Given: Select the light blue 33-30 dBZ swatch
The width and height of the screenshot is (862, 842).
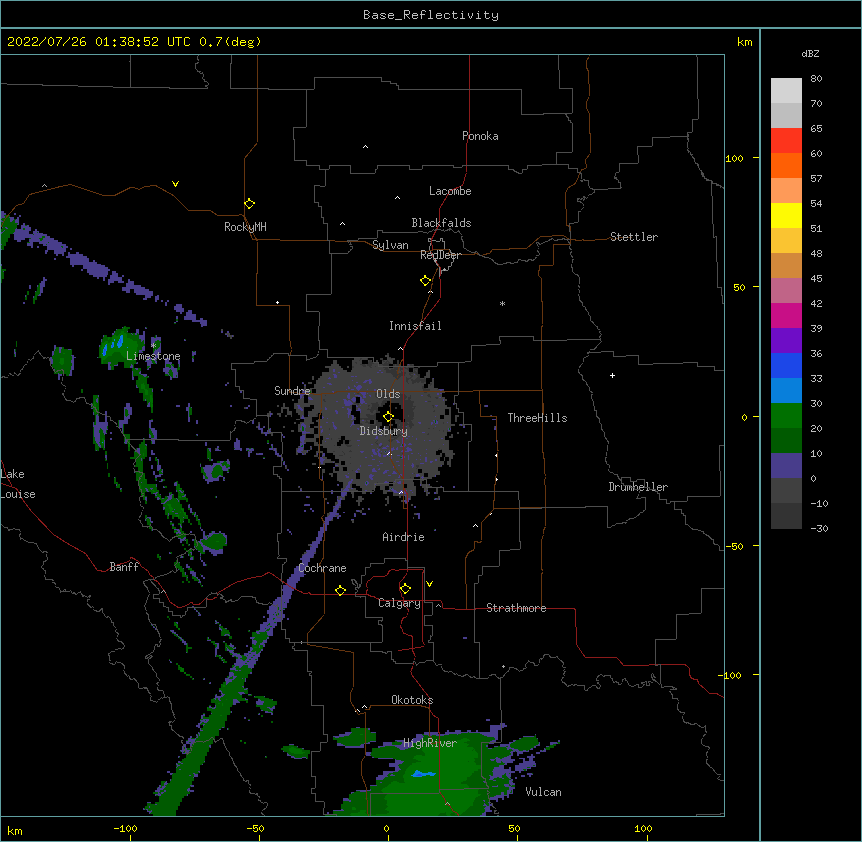Looking at the screenshot, I should click(786, 391).
